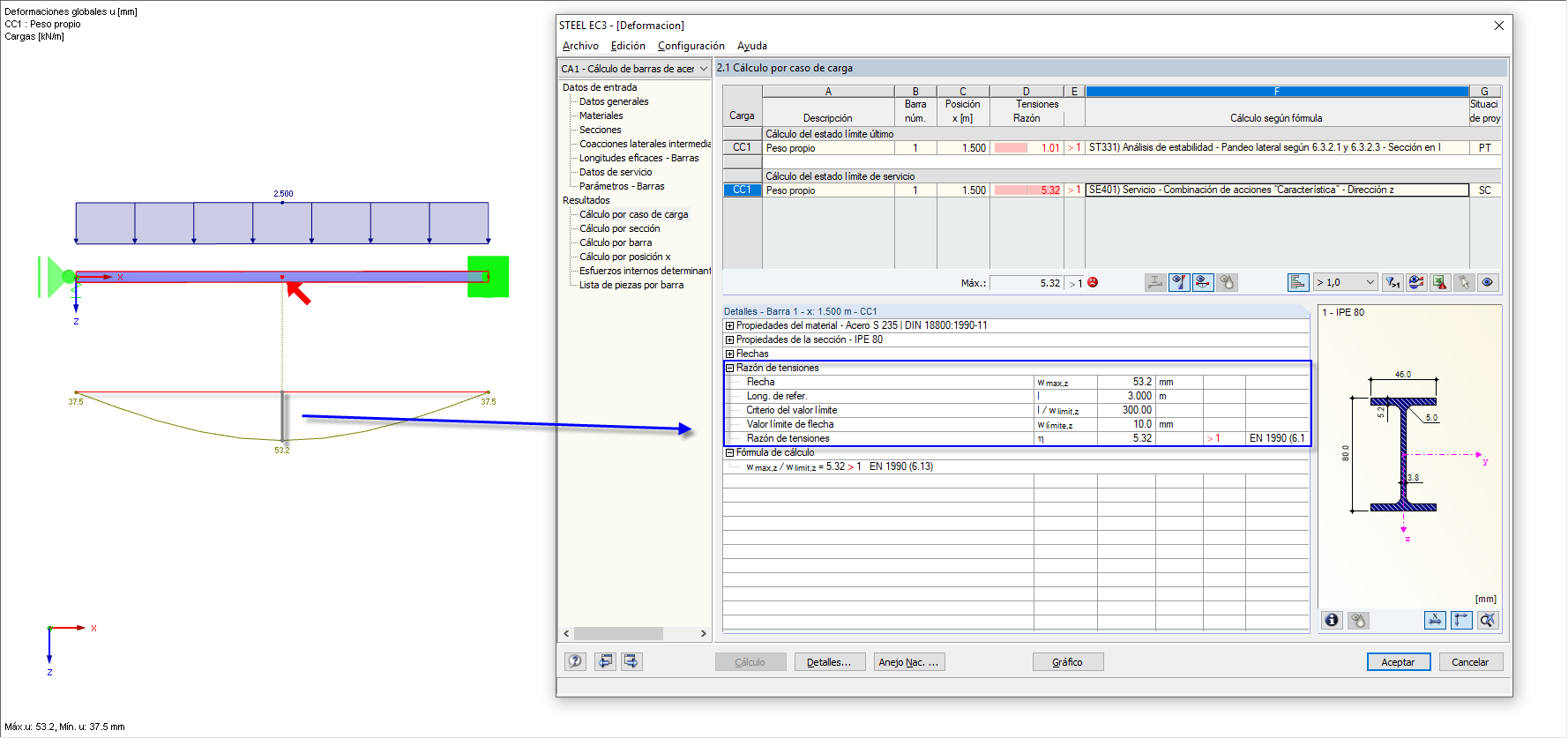Viewport: 1568px width, 738px height.
Task: Select 'Secciones' tree item
Action: tap(601, 130)
